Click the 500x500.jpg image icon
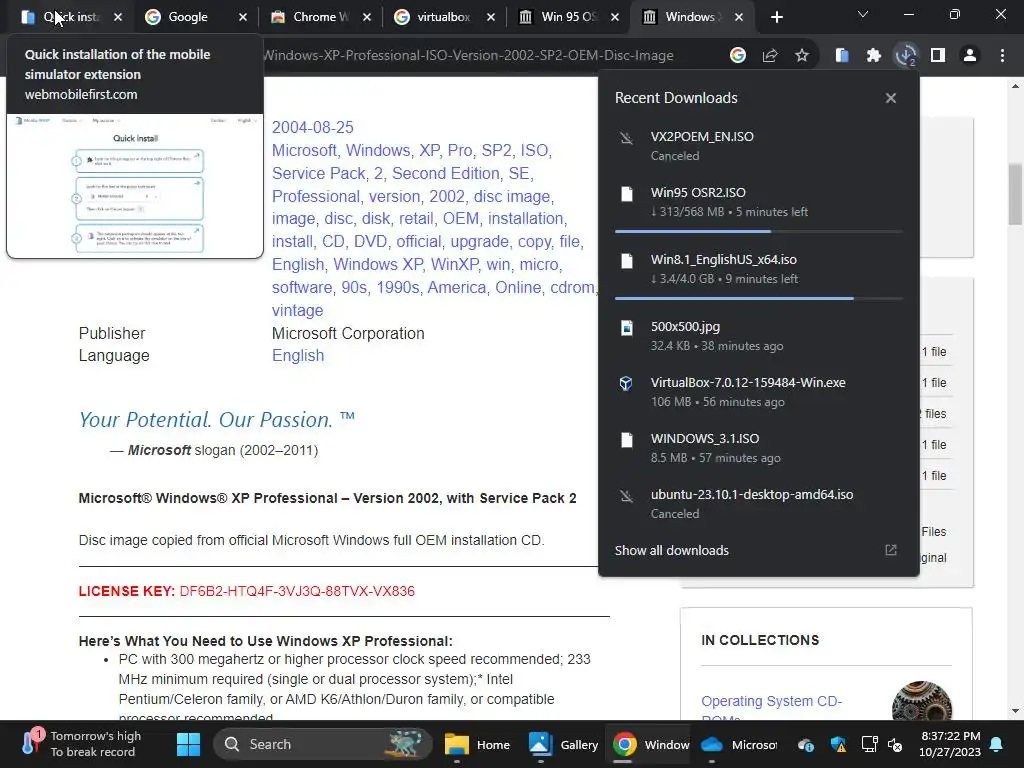Viewport: 1024px width, 768px height. tap(626, 328)
